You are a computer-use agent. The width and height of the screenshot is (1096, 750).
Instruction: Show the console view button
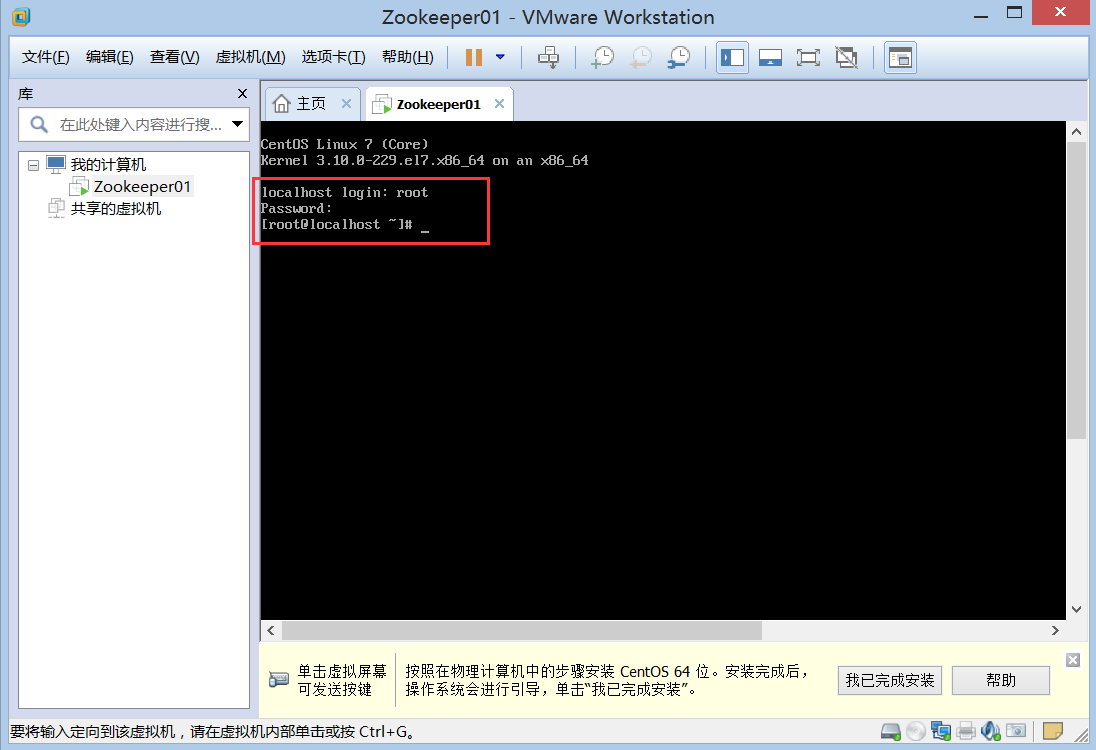(x=900, y=57)
